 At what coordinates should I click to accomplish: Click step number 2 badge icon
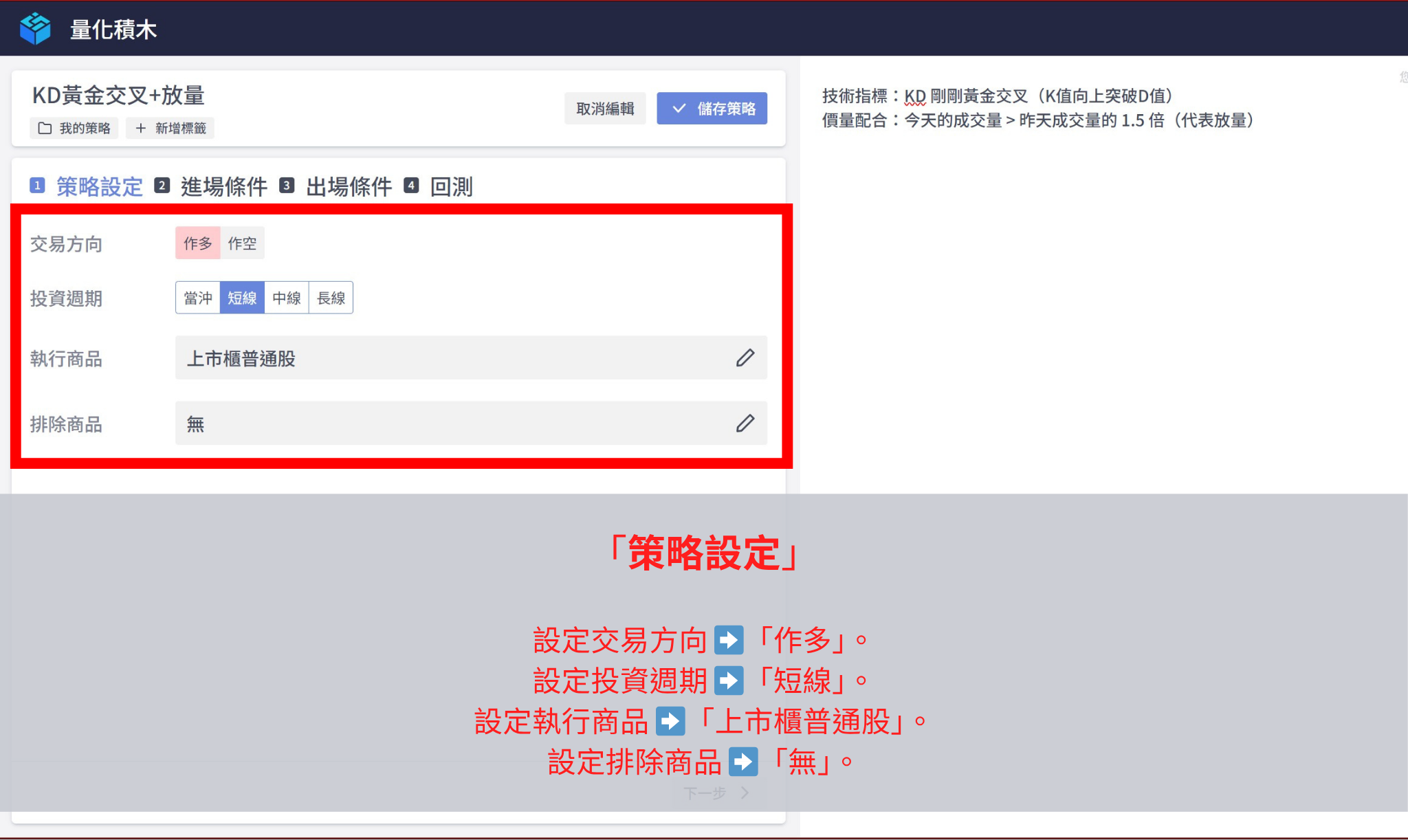point(162,186)
